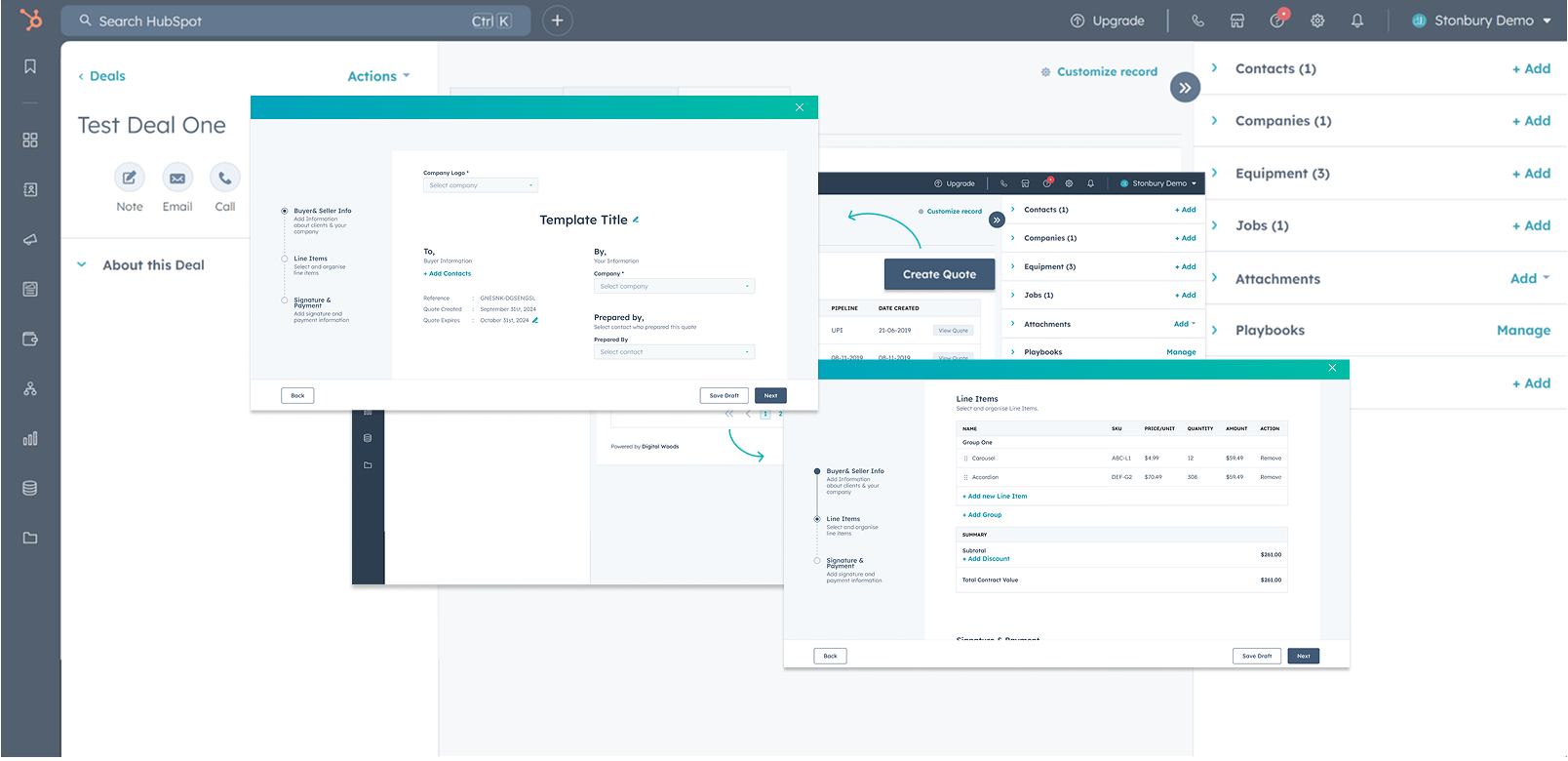
Task: Remove the Carousel line item
Action: 1271,458
